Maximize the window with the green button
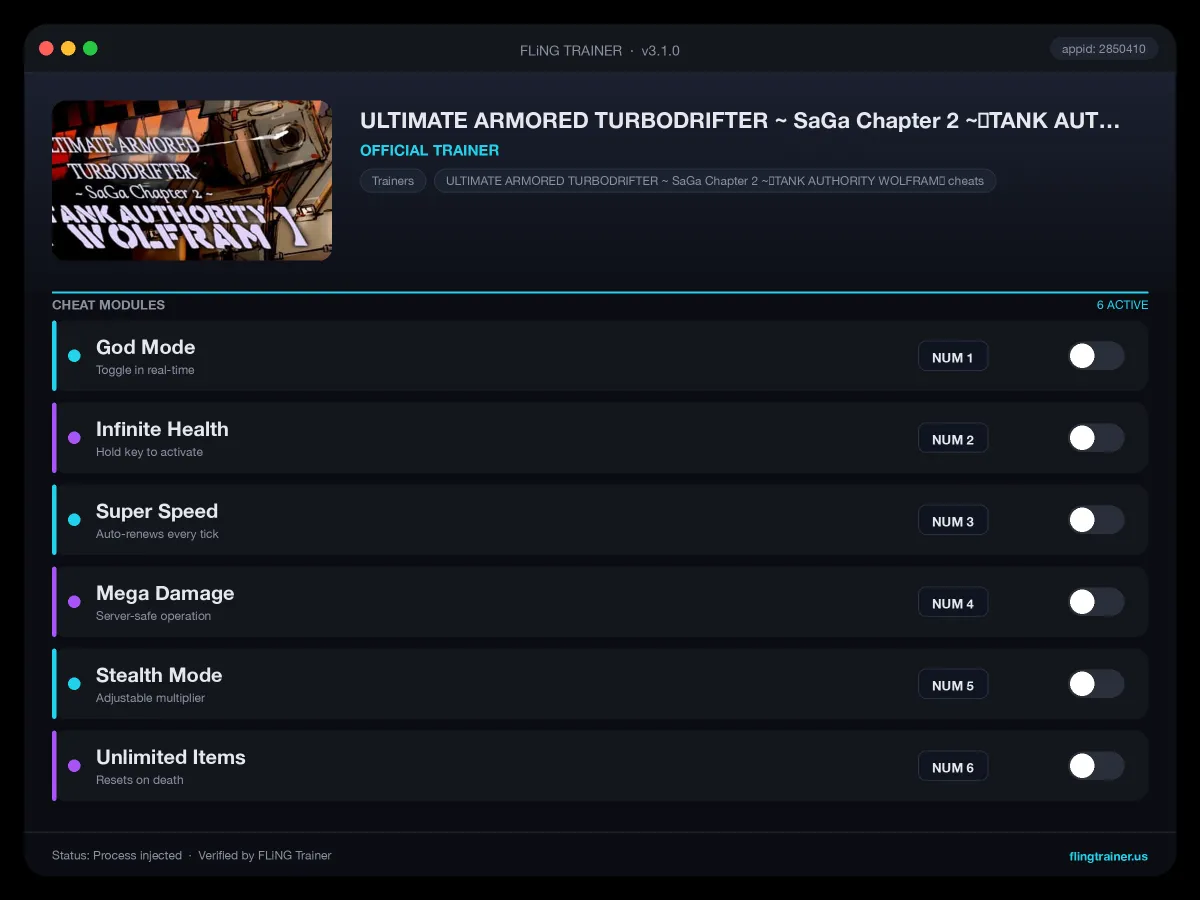Screen dimensions: 1200x900 90,48
